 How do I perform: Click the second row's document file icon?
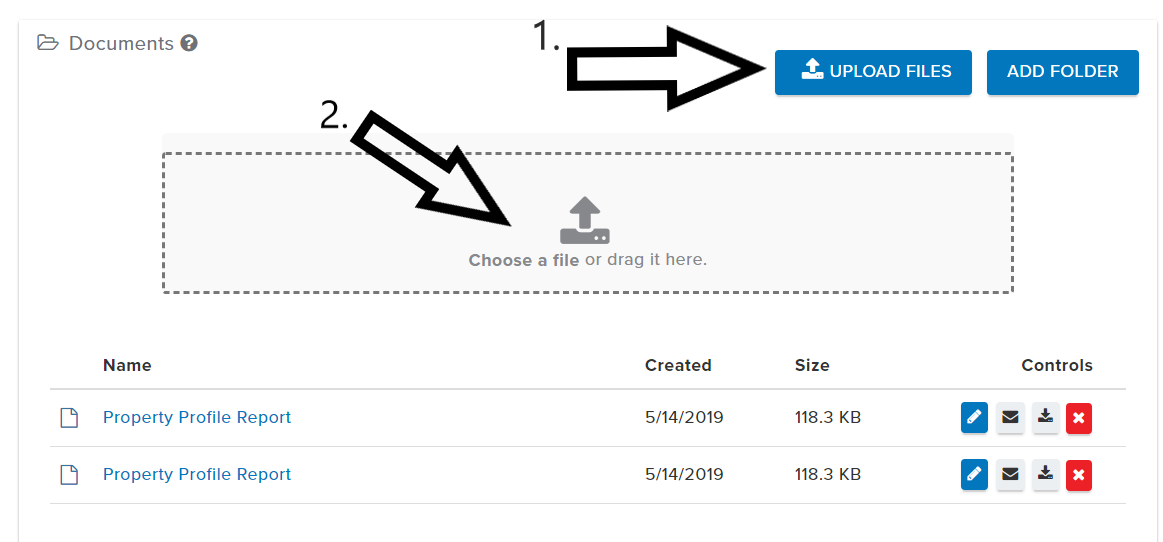pyautogui.click(x=69, y=475)
